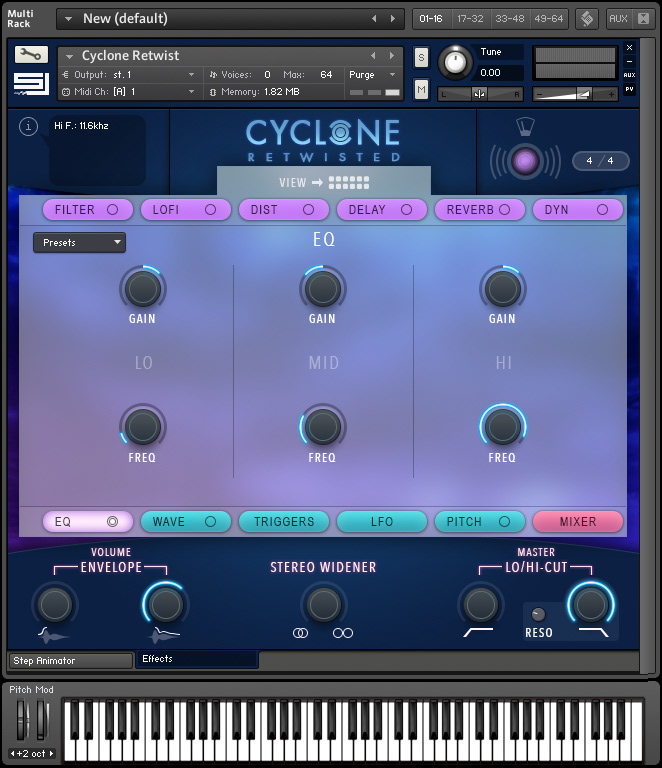Click the View grid icon
Viewport: 662px width, 768px height.
[349, 183]
